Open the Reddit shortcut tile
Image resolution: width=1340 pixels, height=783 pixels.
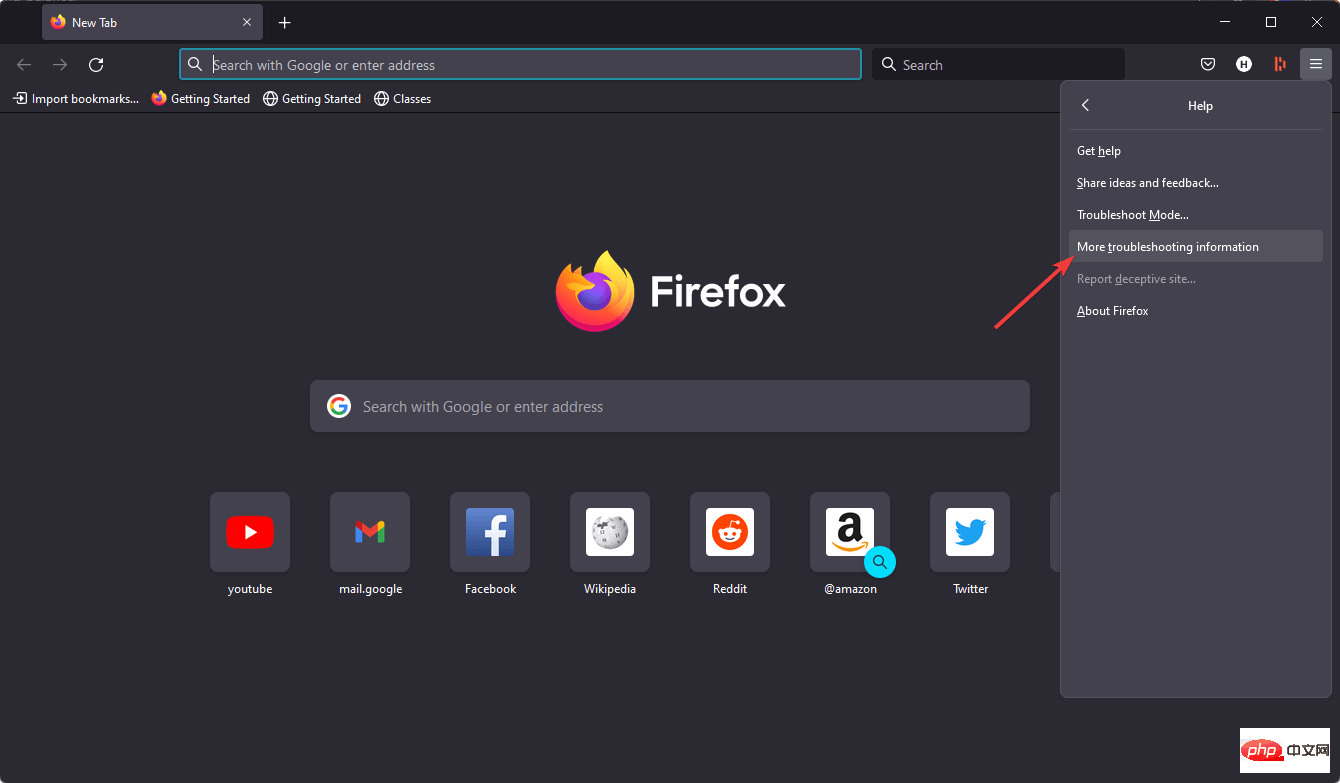pos(730,532)
